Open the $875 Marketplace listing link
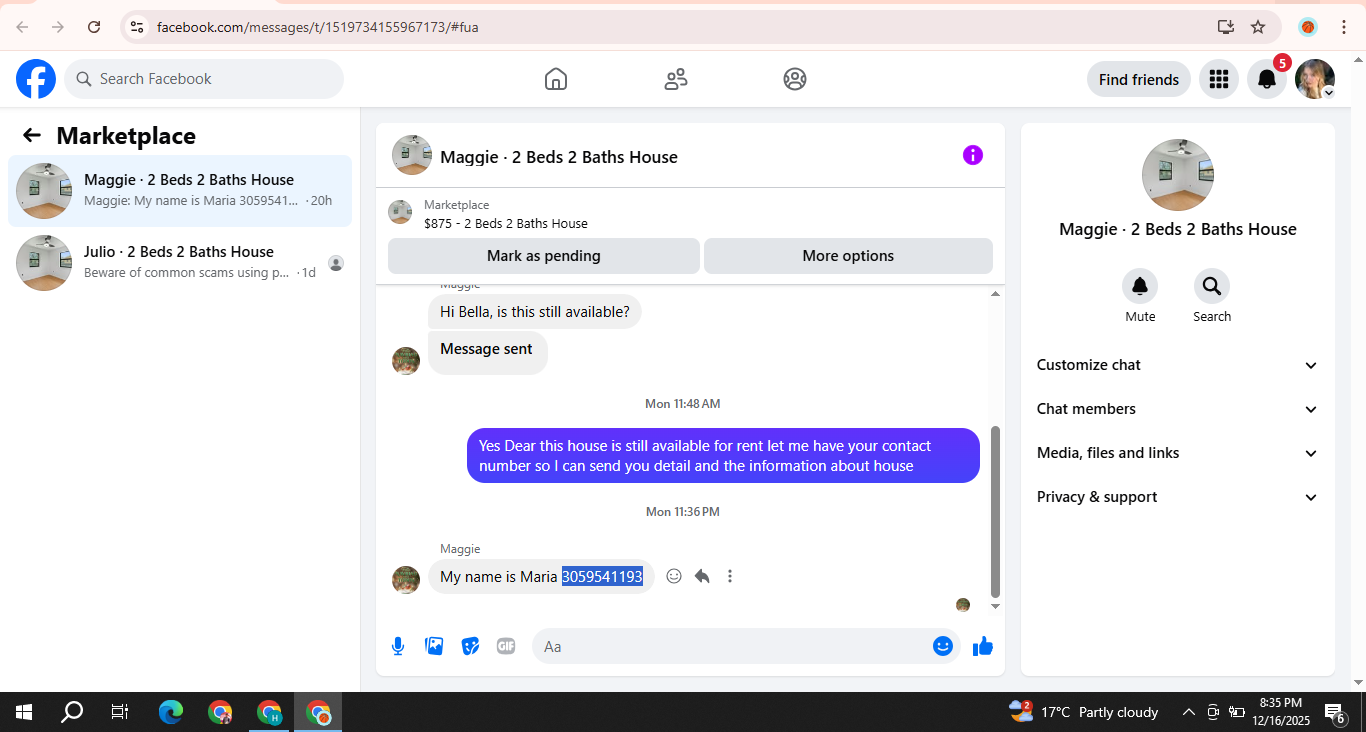The image size is (1366, 732). [x=506, y=224]
